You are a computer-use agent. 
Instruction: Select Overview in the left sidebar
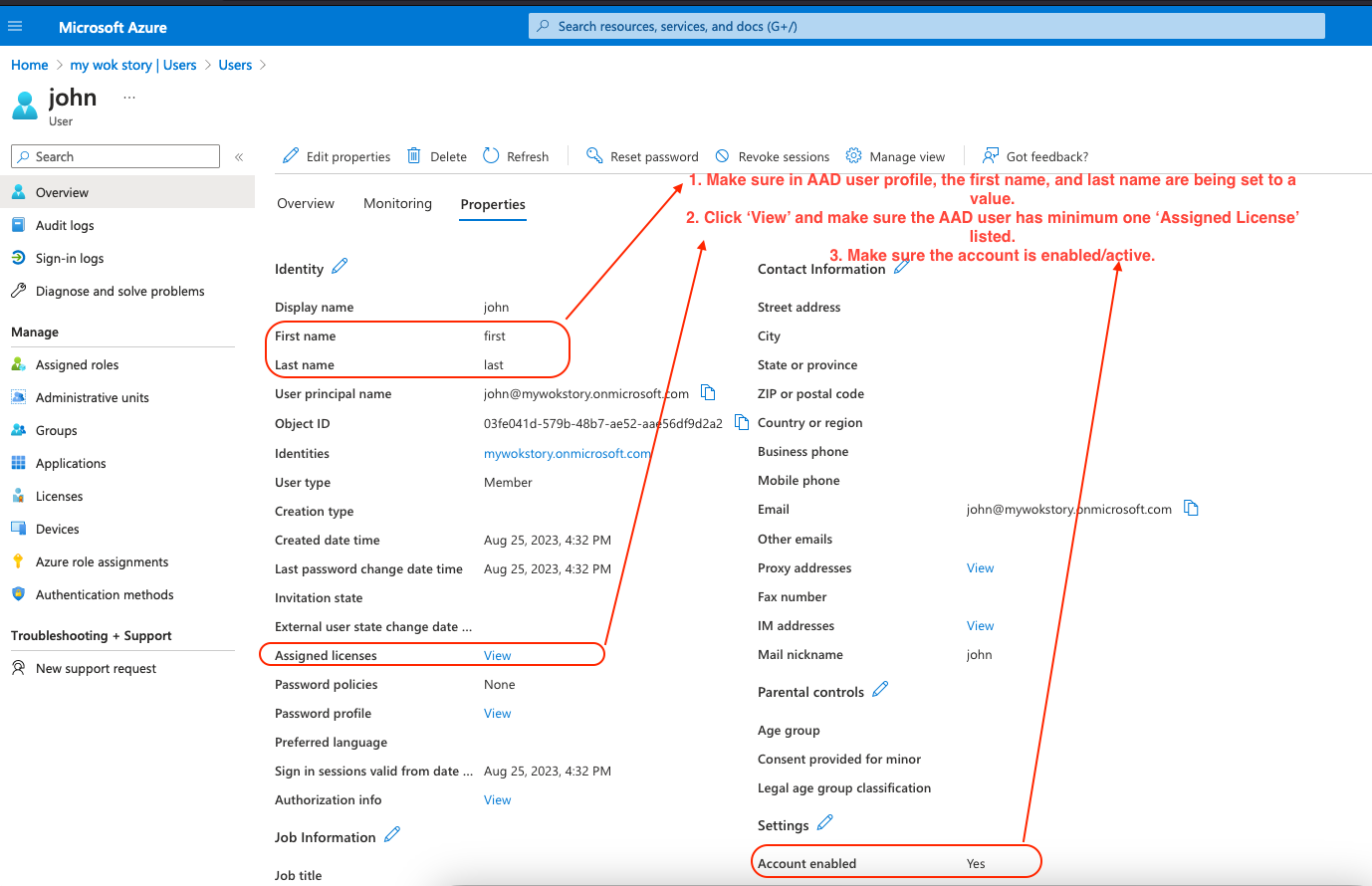127,192
